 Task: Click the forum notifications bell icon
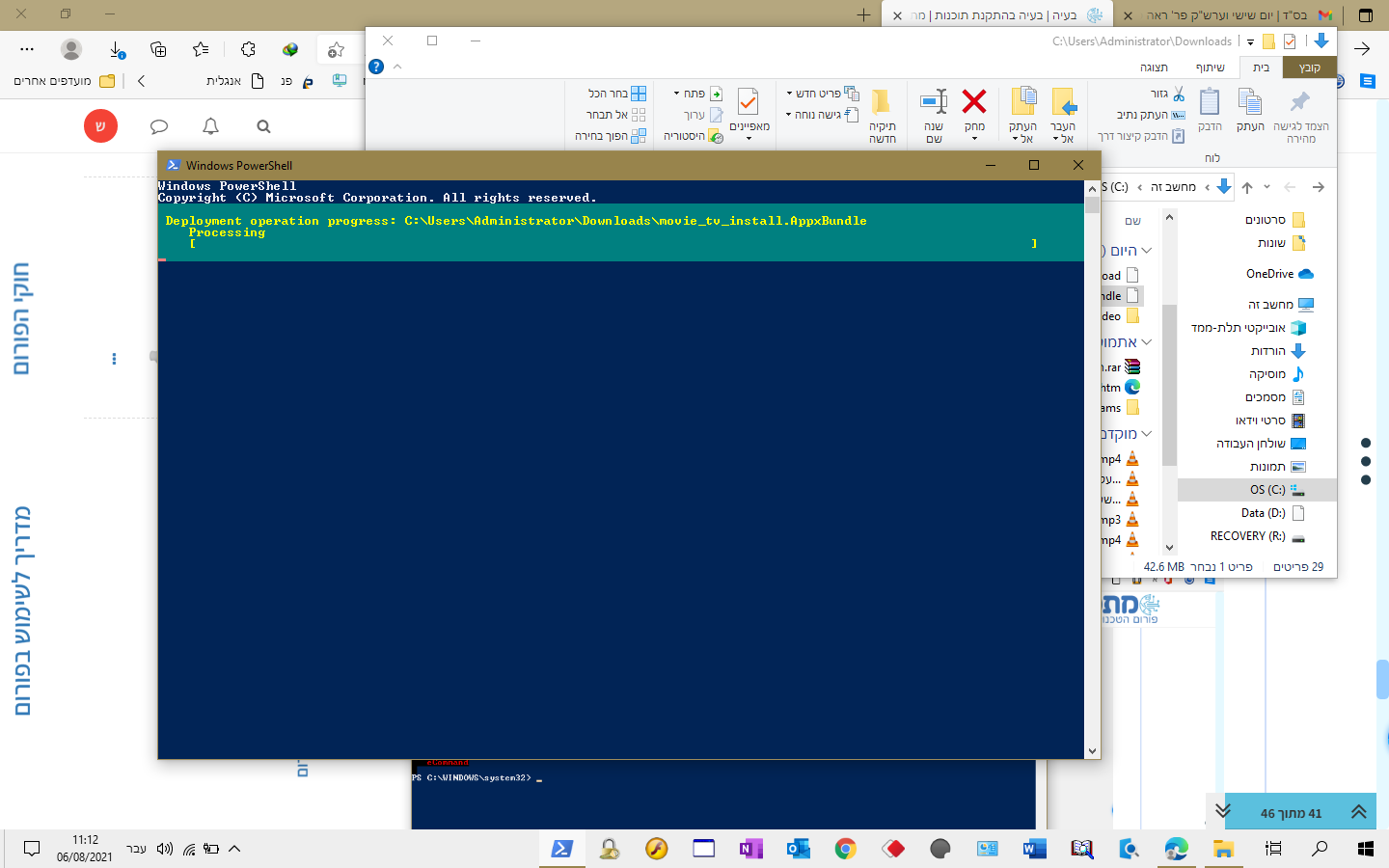pyautogui.click(x=210, y=126)
